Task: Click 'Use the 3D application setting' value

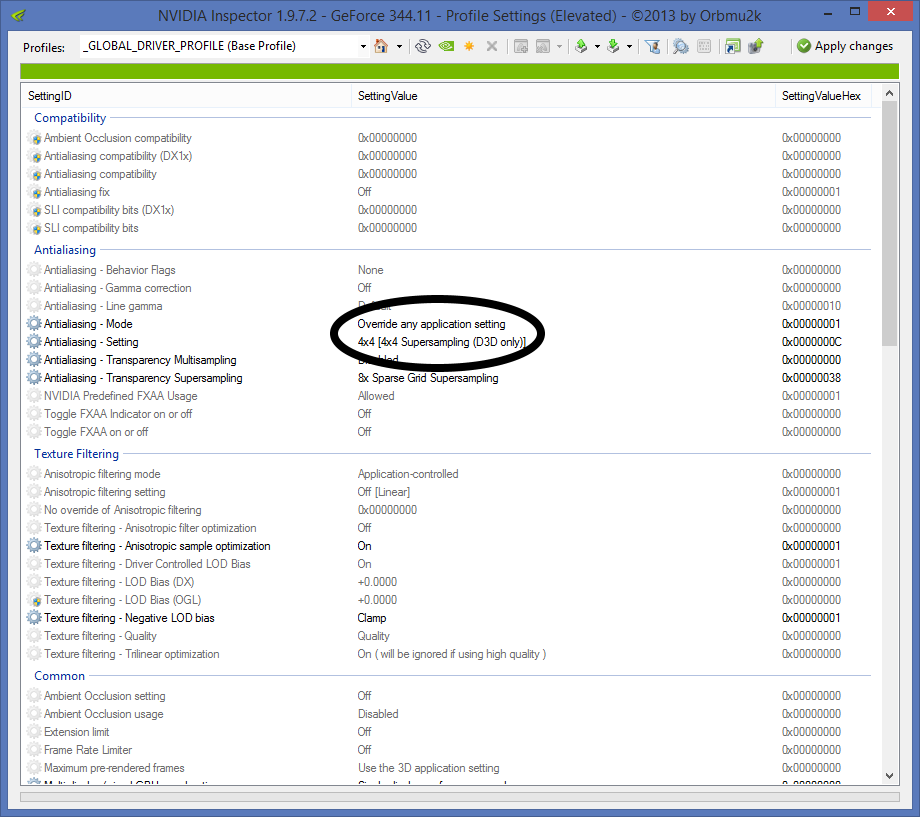Action: tap(428, 768)
